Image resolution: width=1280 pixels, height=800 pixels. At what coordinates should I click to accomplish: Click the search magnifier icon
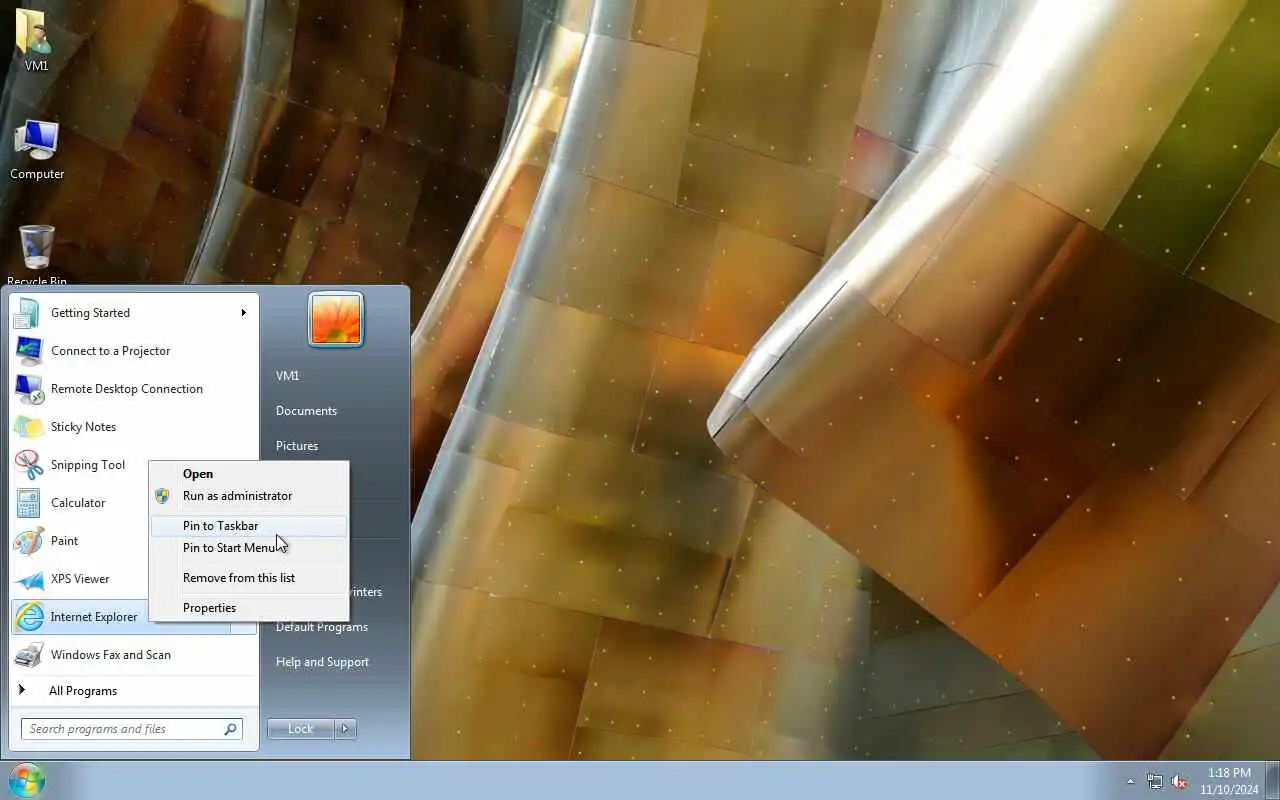point(230,729)
